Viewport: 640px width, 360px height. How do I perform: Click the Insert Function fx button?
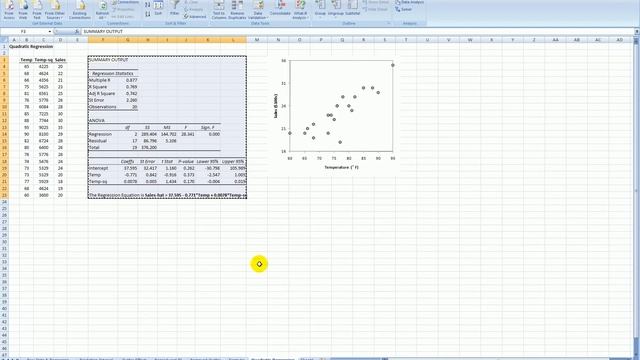[77, 31]
